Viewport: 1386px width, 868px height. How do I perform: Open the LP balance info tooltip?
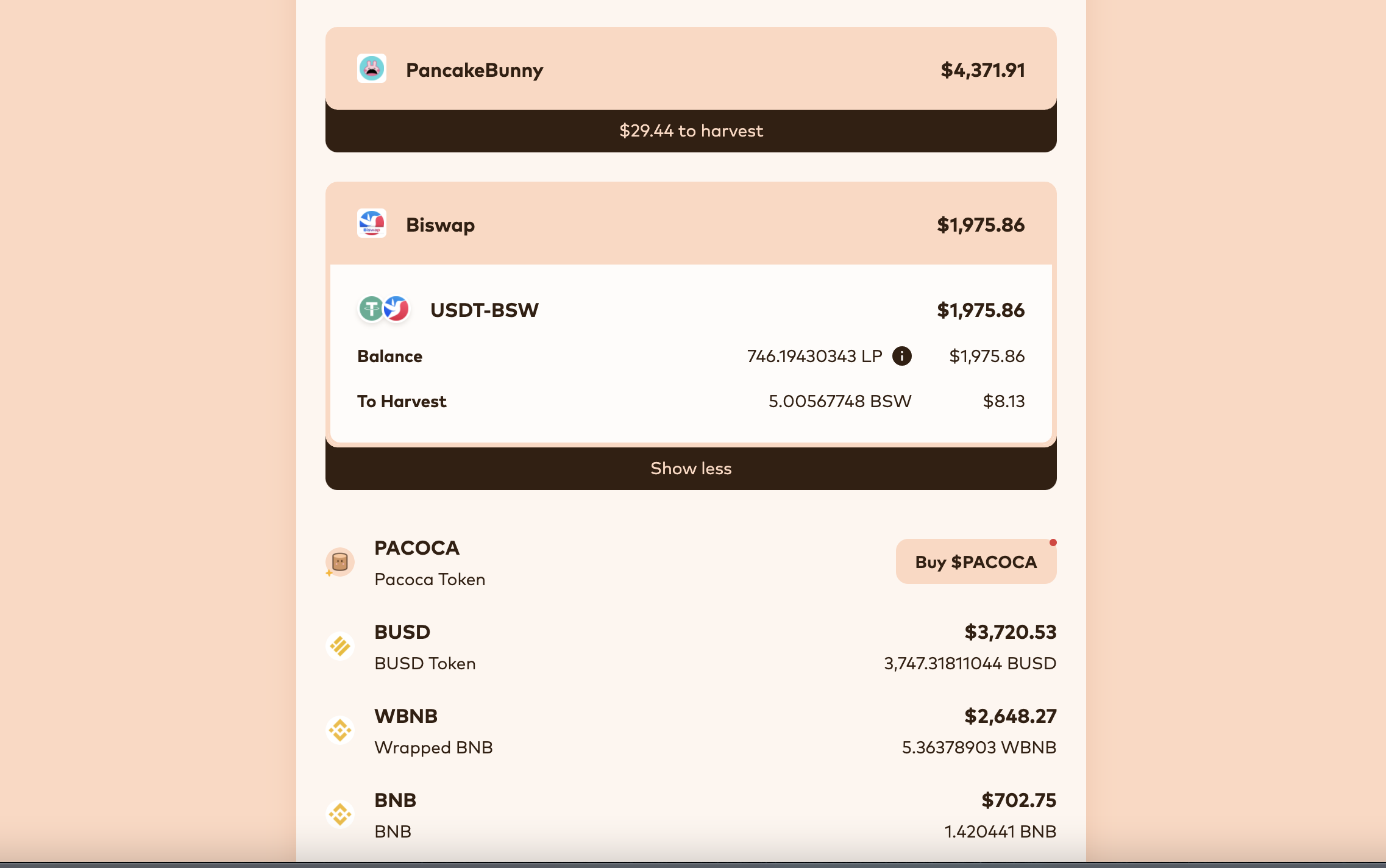(901, 355)
